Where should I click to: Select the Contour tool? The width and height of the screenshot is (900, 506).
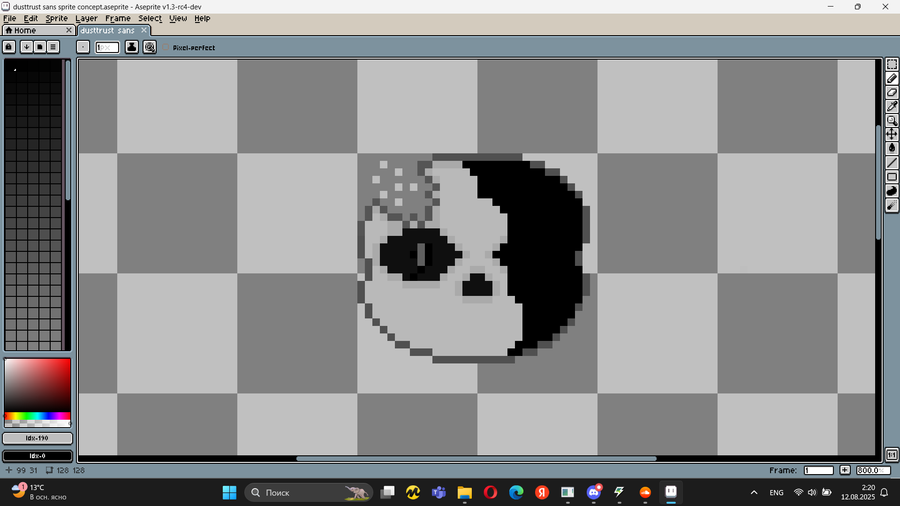coord(891,191)
